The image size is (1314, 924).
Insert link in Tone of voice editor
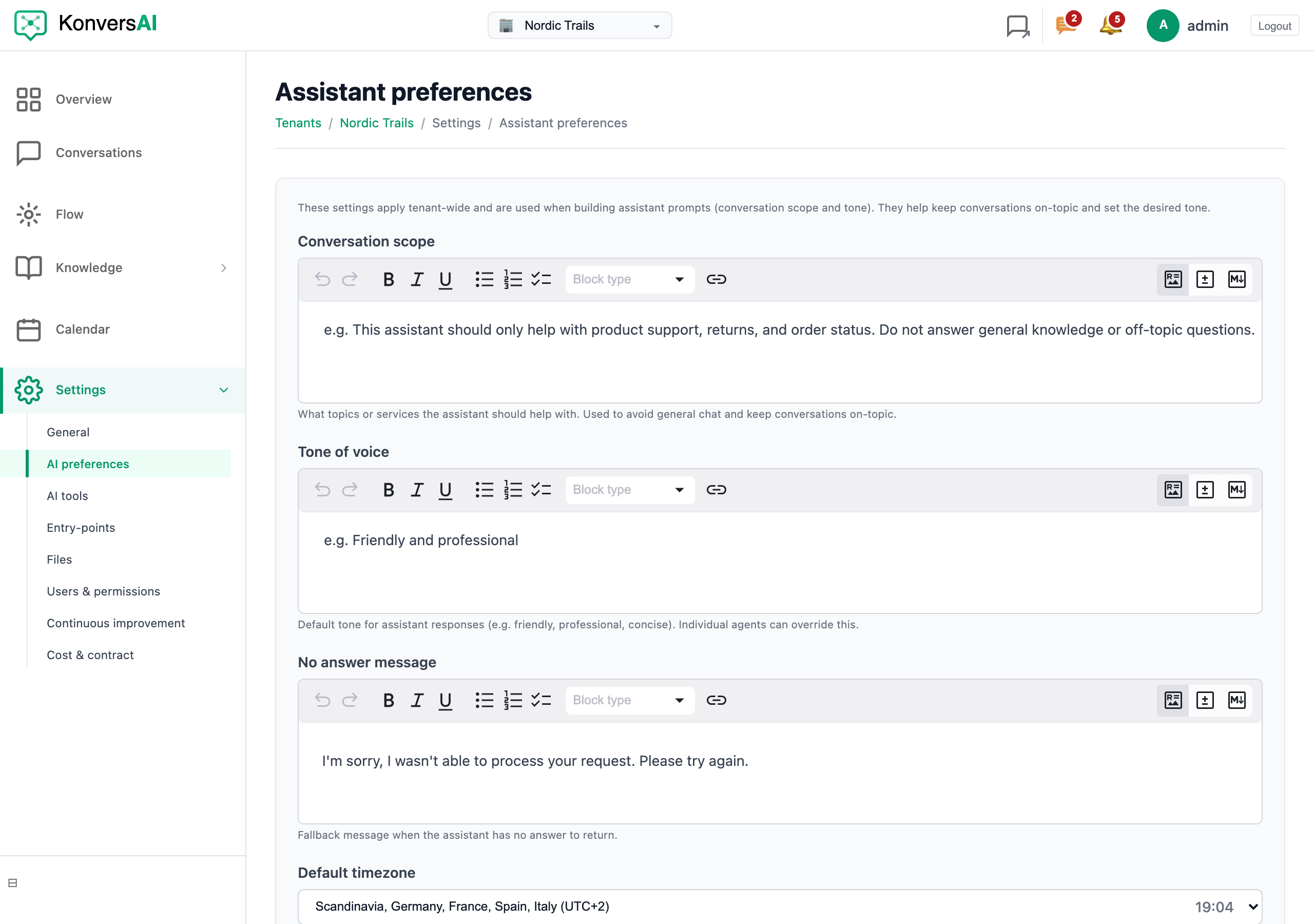tap(716, 490)
